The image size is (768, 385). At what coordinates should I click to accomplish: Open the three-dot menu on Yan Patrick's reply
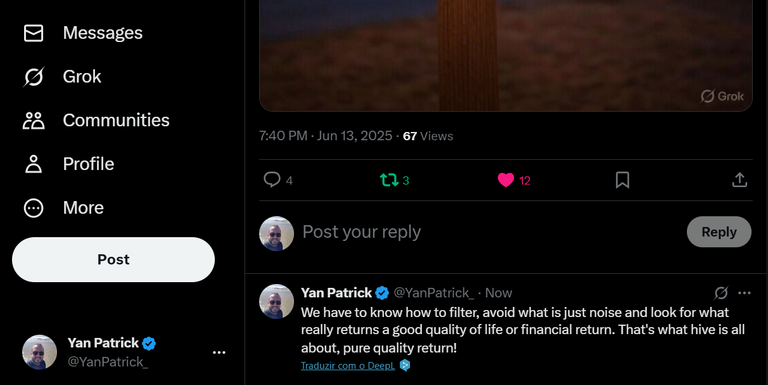[x=744, y=293]
